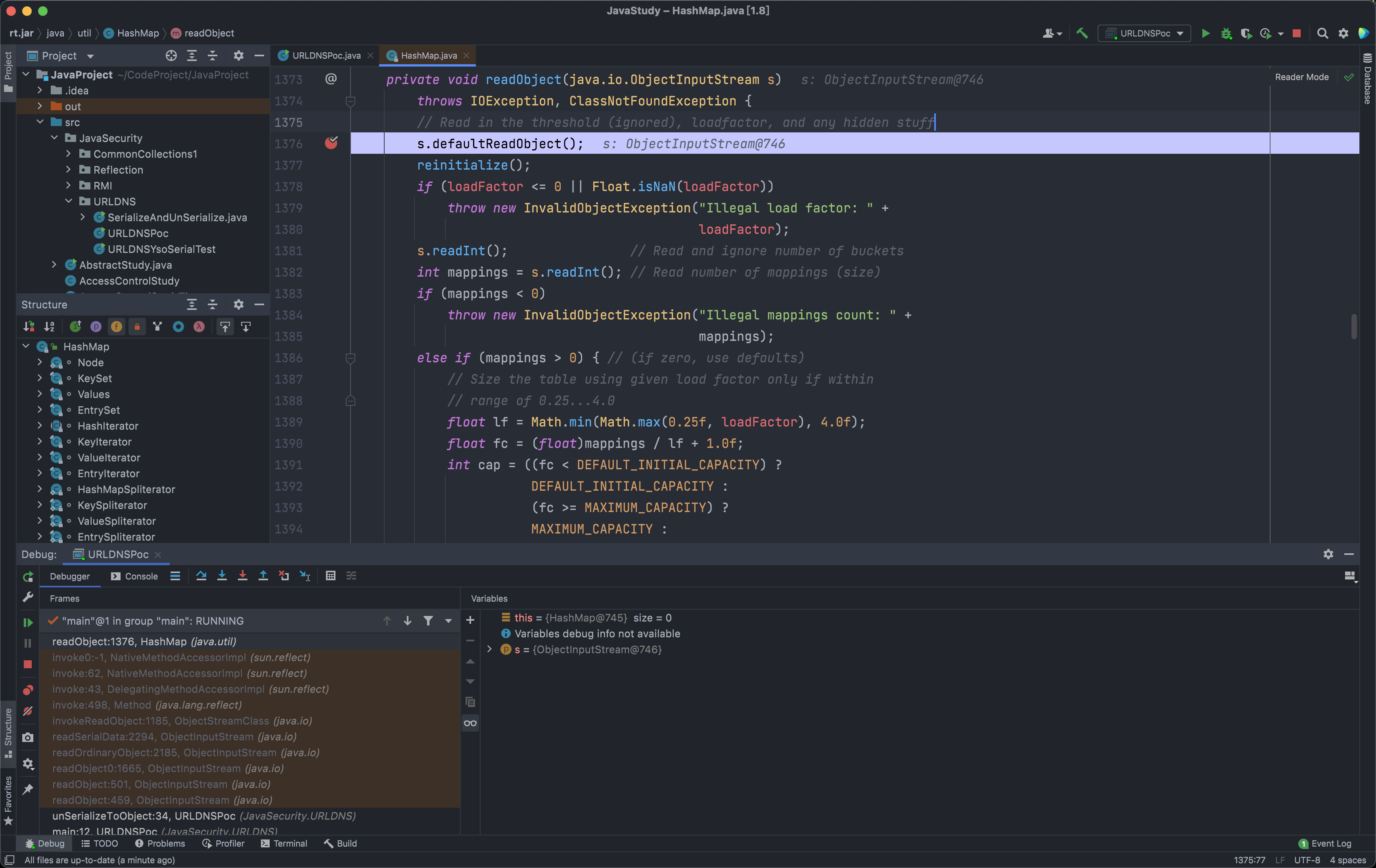The height and width of the screenshot is (868, 1376).
Task: Resume program with the green play-bar icon
Action: (27, 622)
